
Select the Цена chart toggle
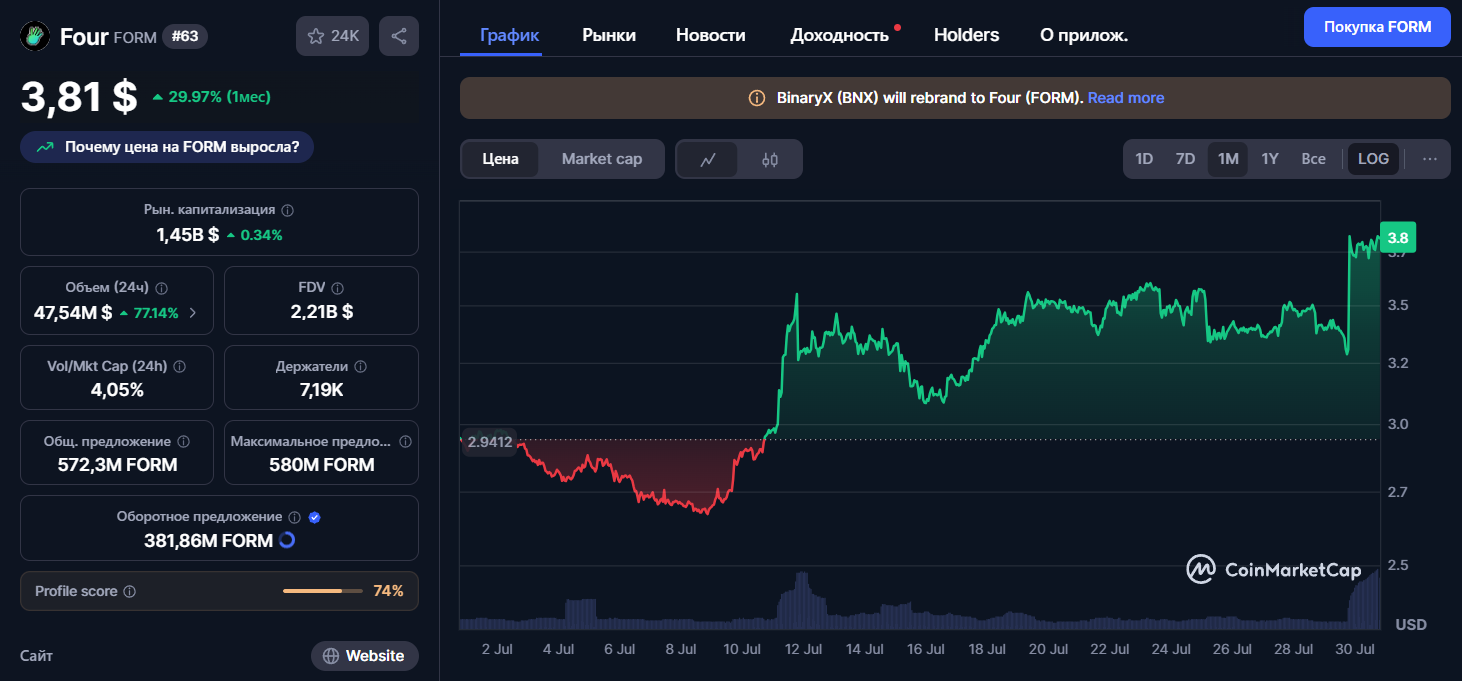pos(500,159)
